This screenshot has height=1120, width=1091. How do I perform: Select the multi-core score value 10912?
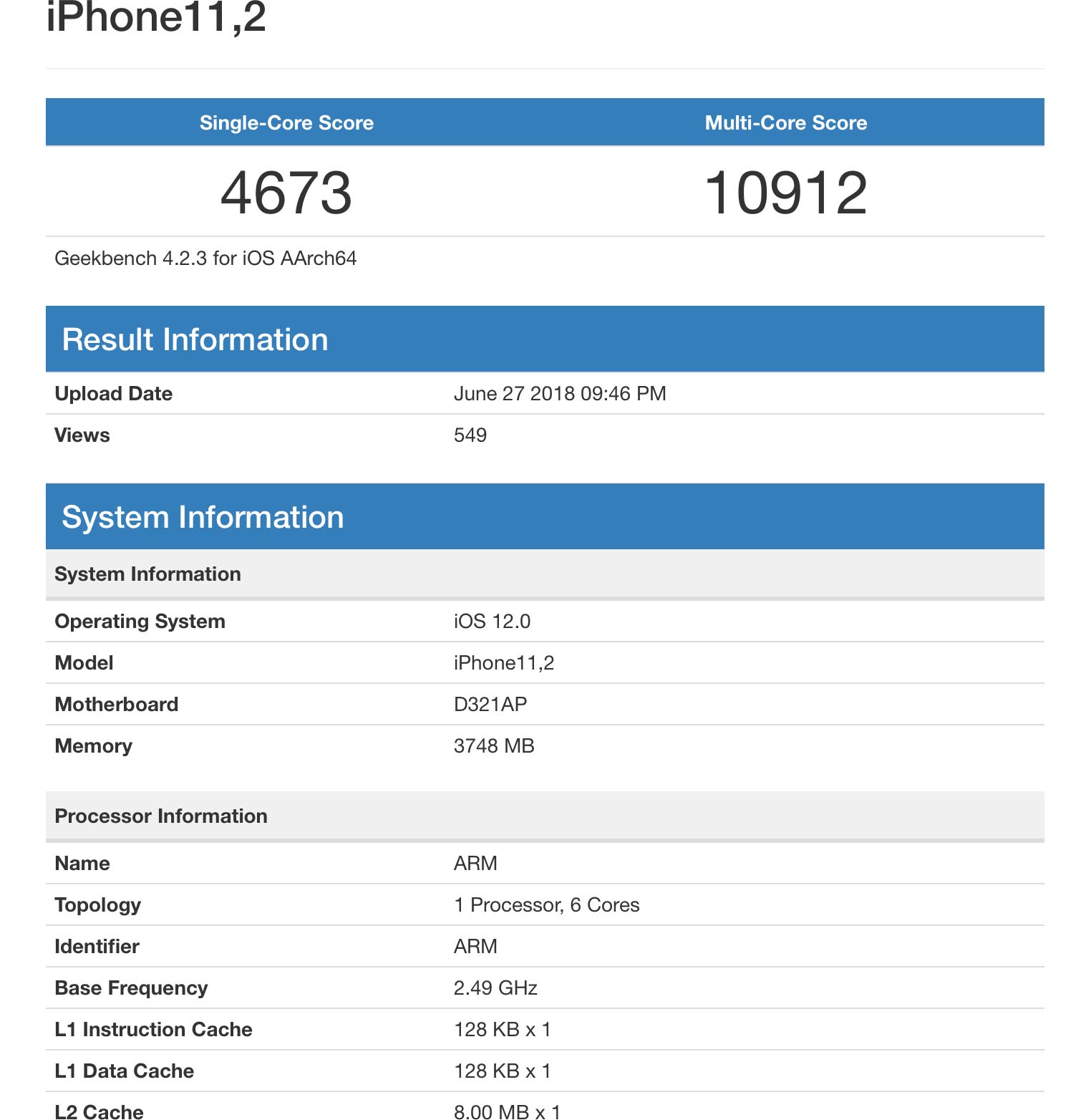pyautogui.click(x=785, y=193)
